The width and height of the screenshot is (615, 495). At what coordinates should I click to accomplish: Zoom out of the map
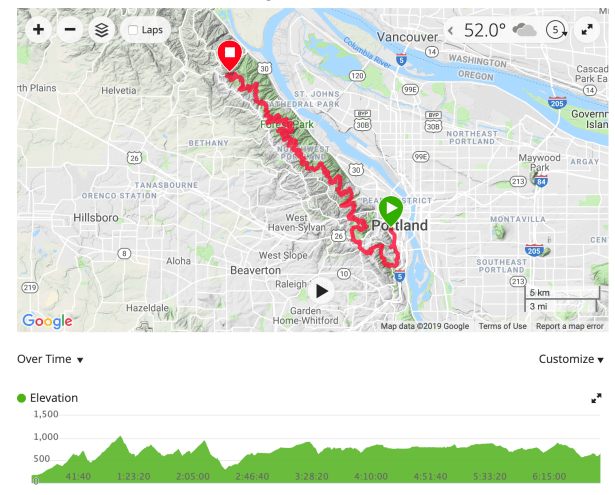pyautogui.click(x=70, y=29)
